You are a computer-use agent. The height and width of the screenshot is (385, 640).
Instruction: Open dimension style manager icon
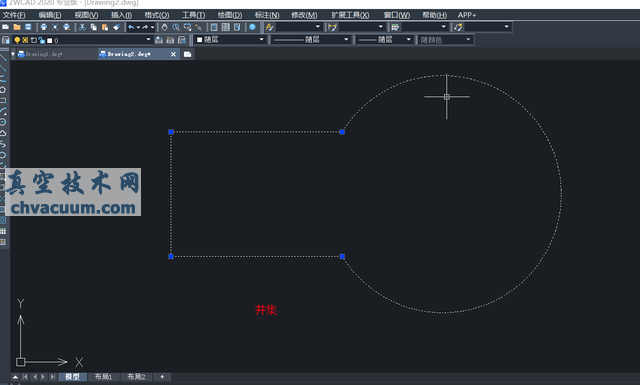[x=333, y=27]
